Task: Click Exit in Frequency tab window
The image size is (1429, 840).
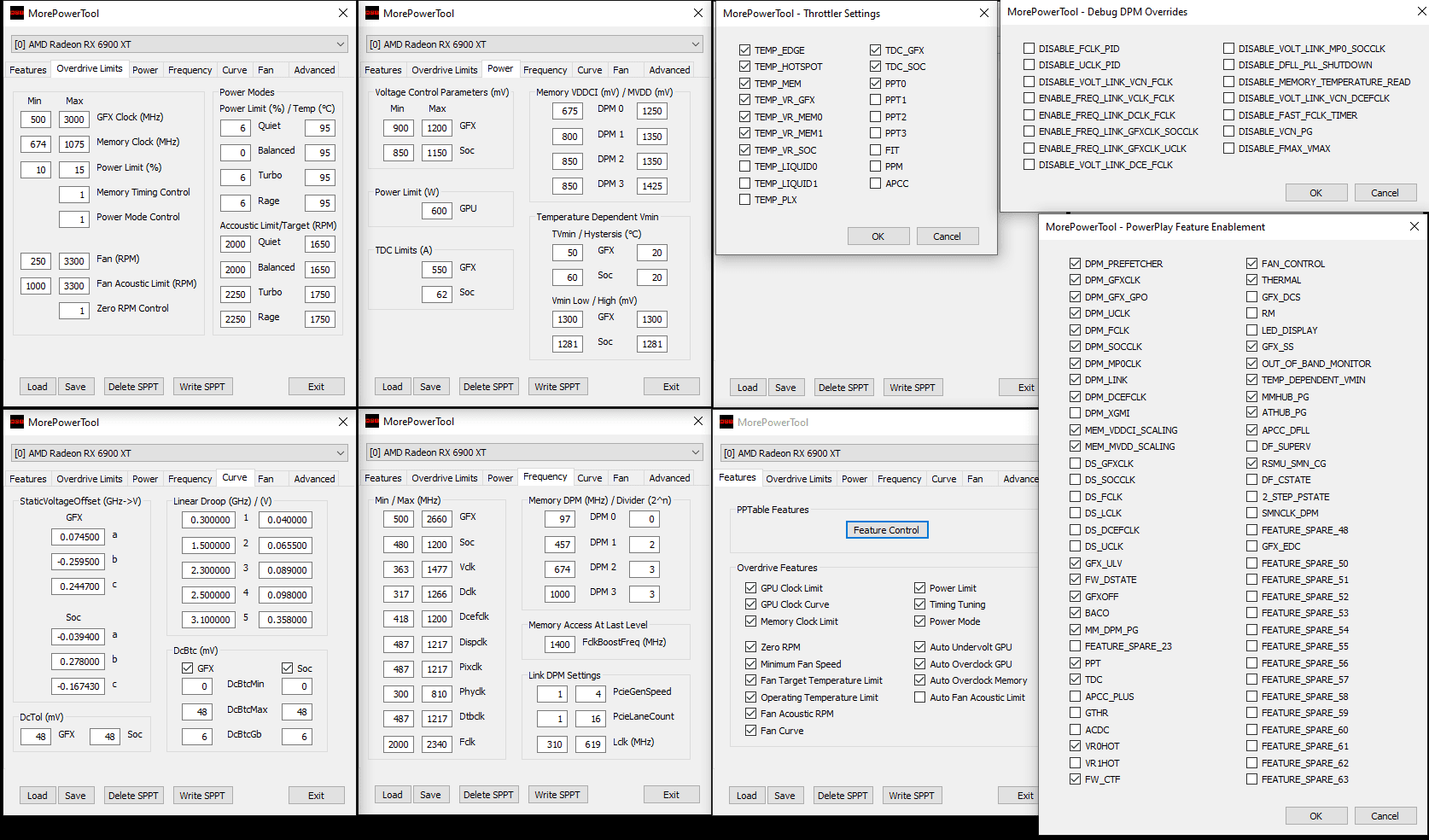Action: (671, 795)
